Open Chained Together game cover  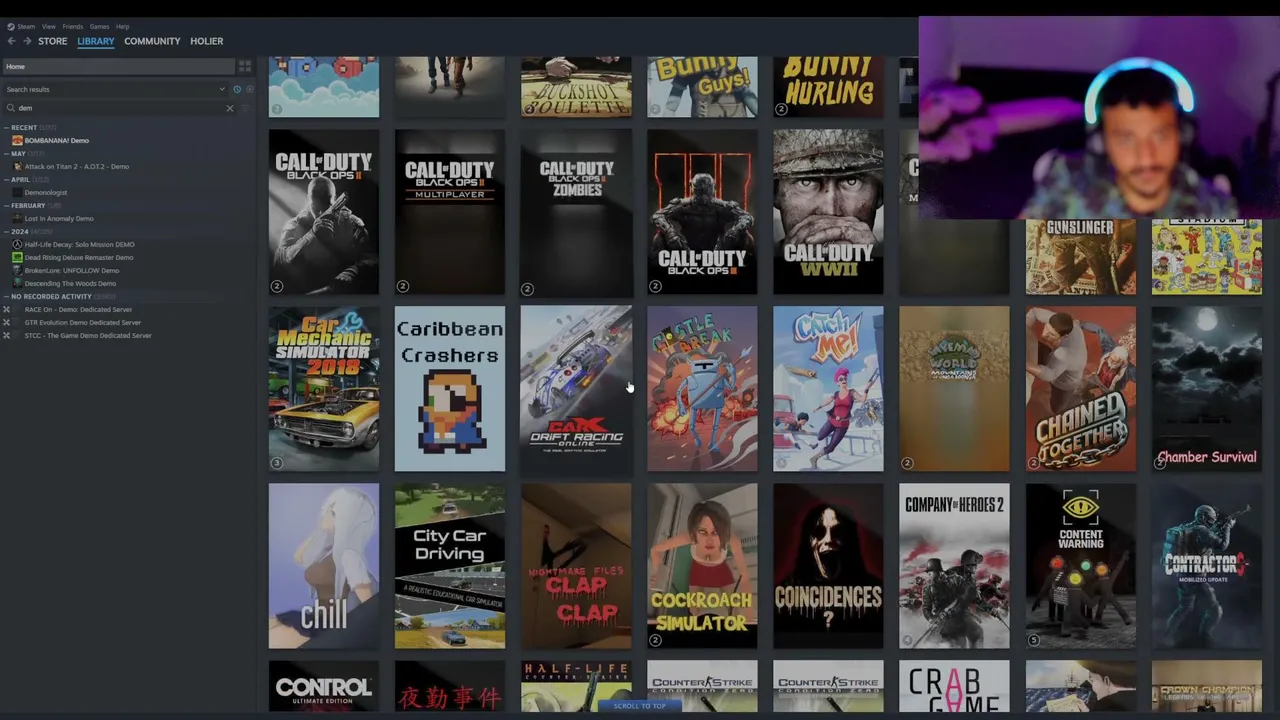(x=1080, y=389)
